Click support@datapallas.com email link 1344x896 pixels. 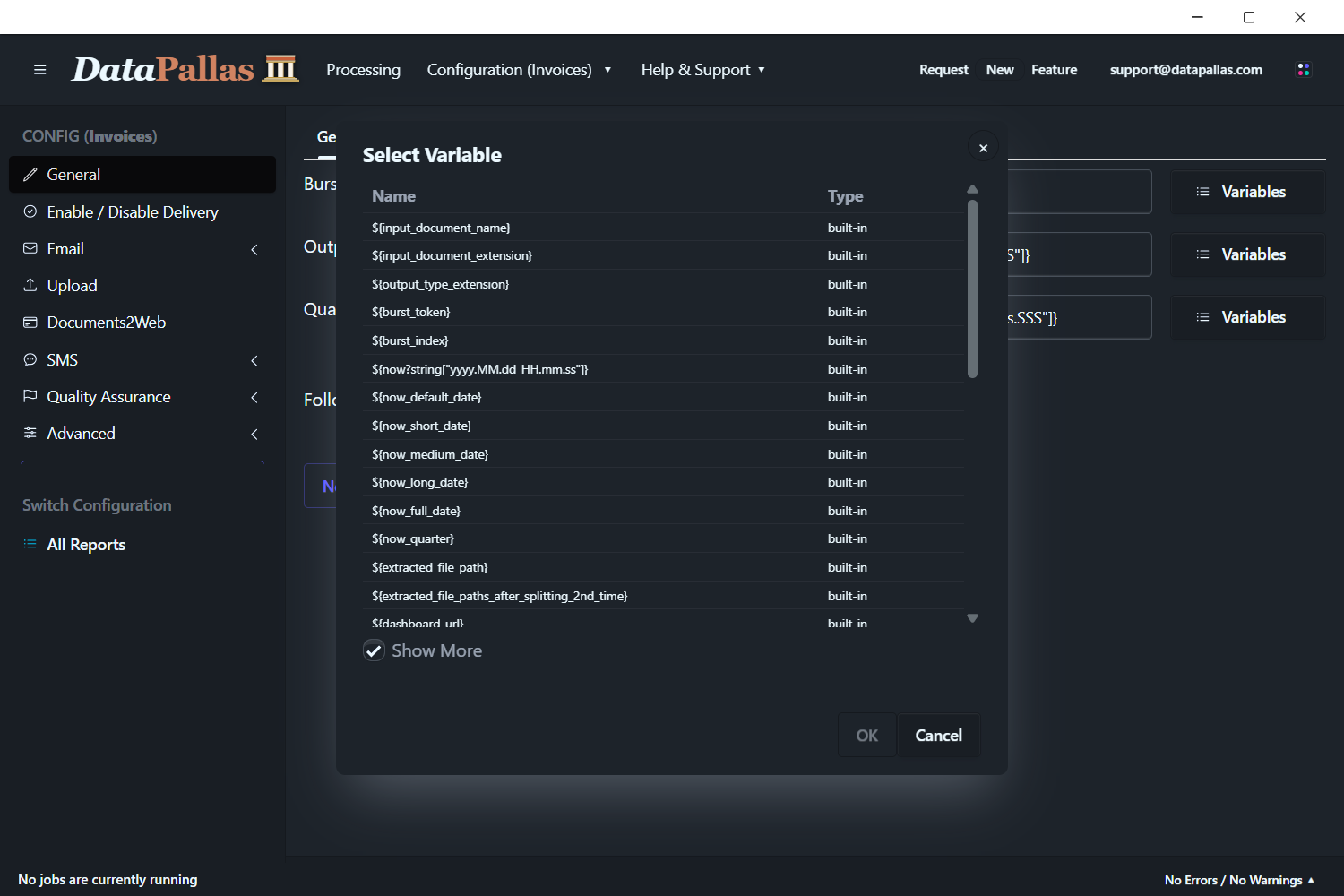pyautogui.click(x=1185, y=70)
